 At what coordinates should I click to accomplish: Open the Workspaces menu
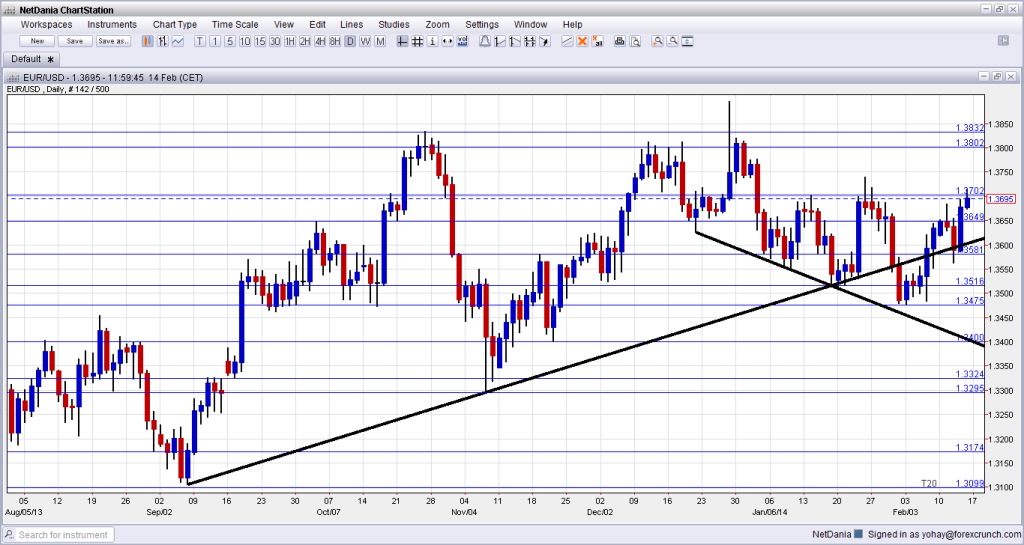[x=46, y=24]
